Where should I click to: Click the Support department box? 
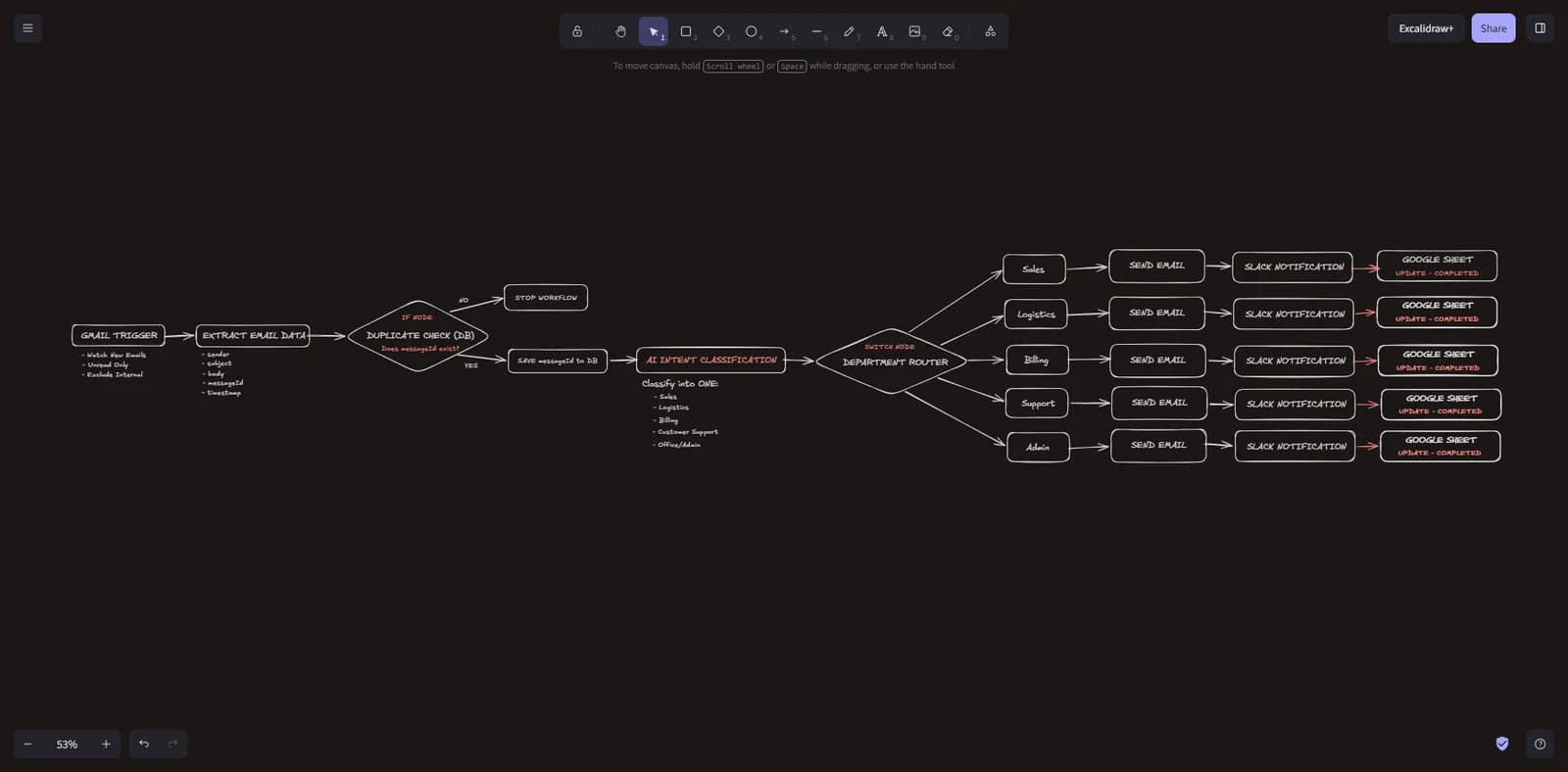(x=1038, y=403)
